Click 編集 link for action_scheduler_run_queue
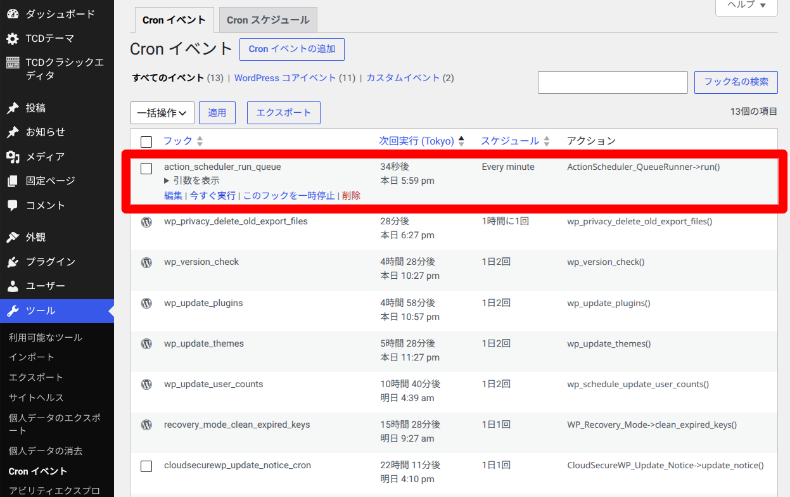Screen dimensions: 790x497 tap(173, 196)
